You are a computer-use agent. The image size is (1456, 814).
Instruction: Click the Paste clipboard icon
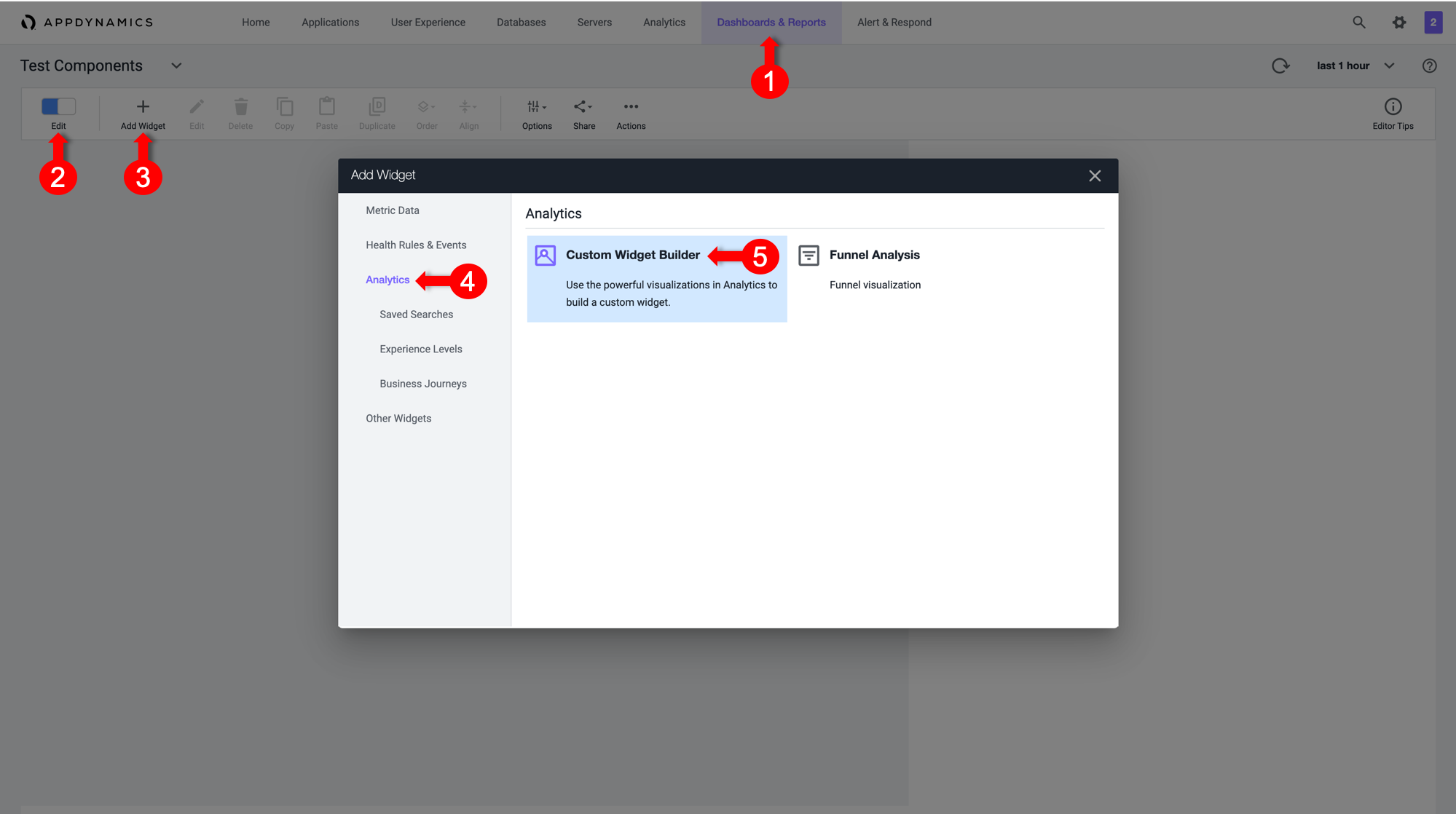click(x=327, y=107)
